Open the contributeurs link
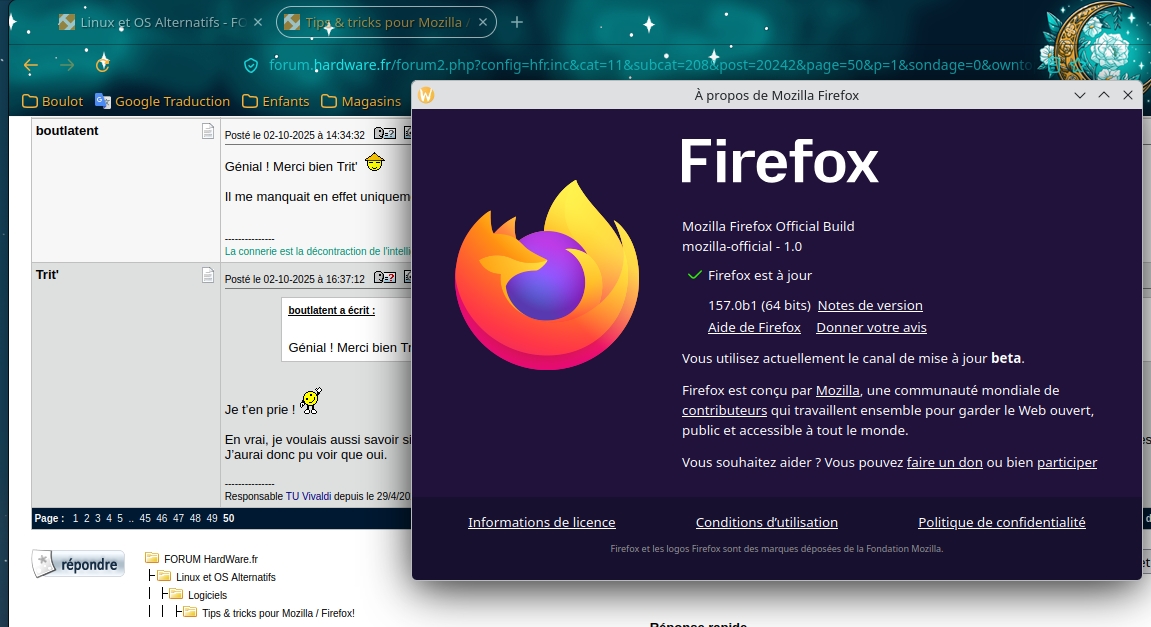 tap(725, 410)
